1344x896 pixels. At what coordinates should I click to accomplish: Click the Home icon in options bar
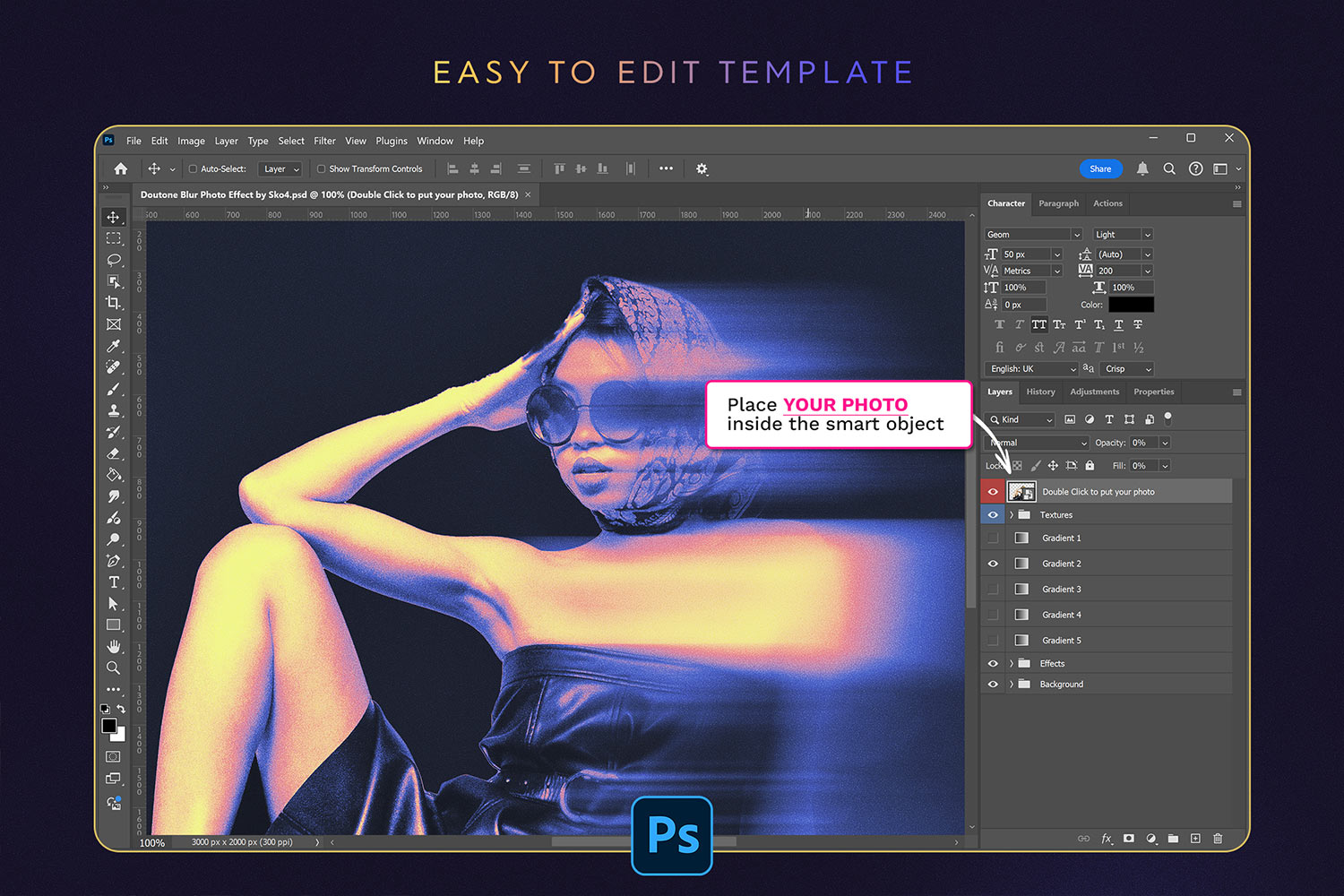click(121, 168)
